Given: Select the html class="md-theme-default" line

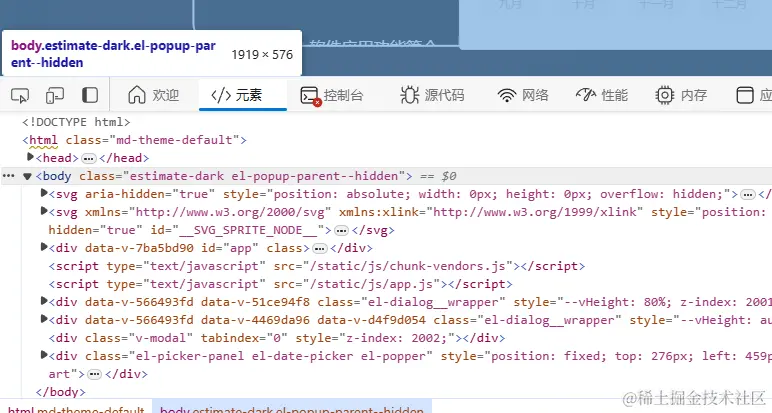Looking at the screenshot, I should point(134,140).
